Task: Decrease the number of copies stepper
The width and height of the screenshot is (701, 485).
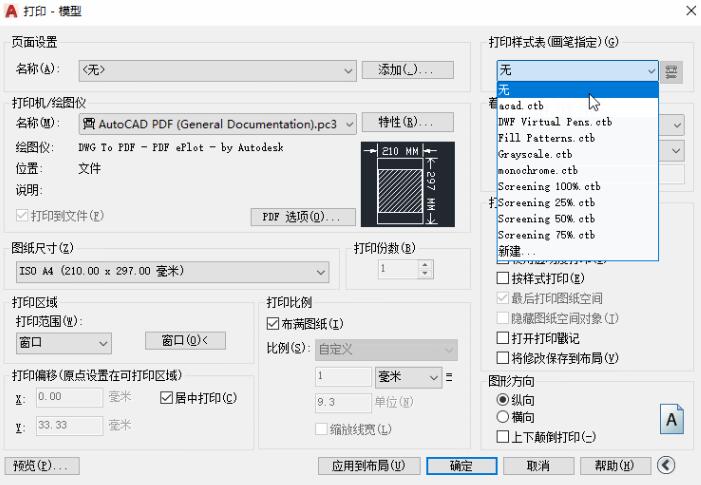Action: click(425, 274)
